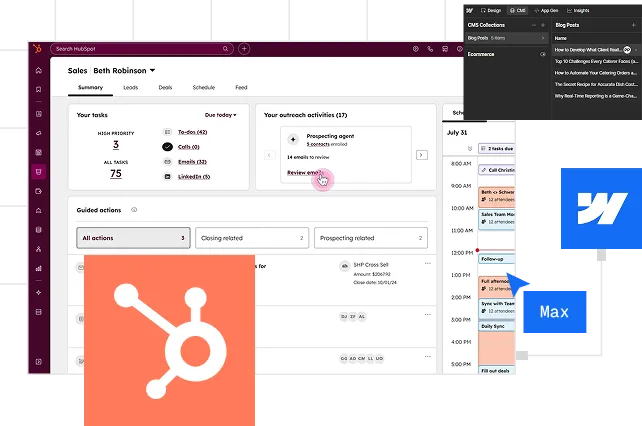Screen dimensions: 642x426
Task: Open 'How to Automate Your Catering Orders' post
Action: 596,73
